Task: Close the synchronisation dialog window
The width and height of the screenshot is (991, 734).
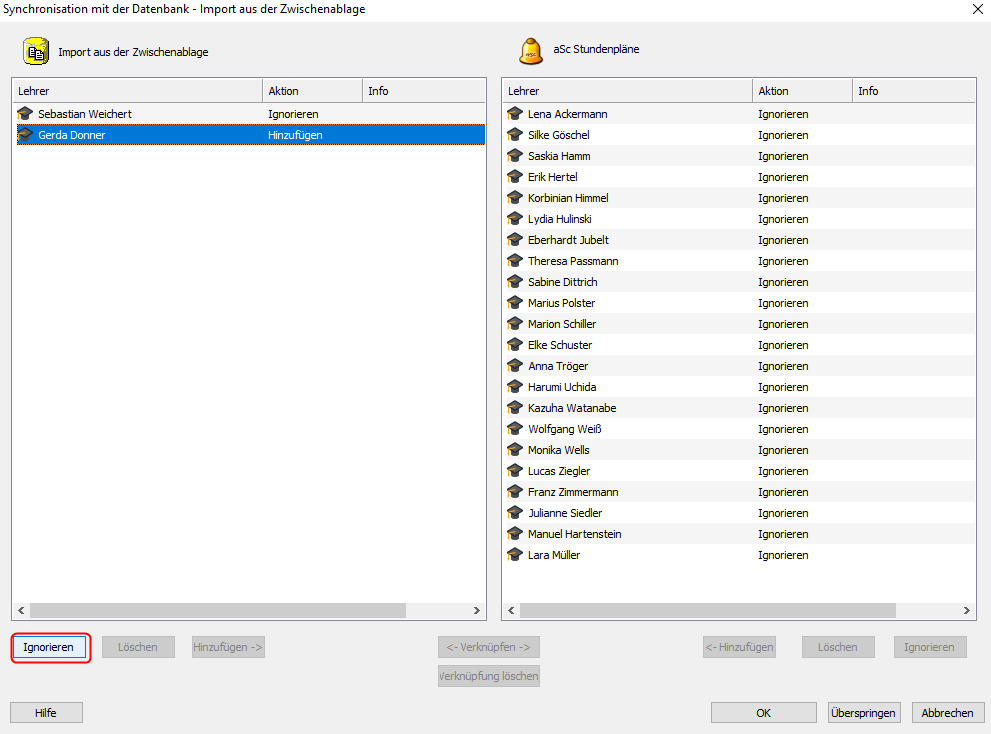Action: 976,9
